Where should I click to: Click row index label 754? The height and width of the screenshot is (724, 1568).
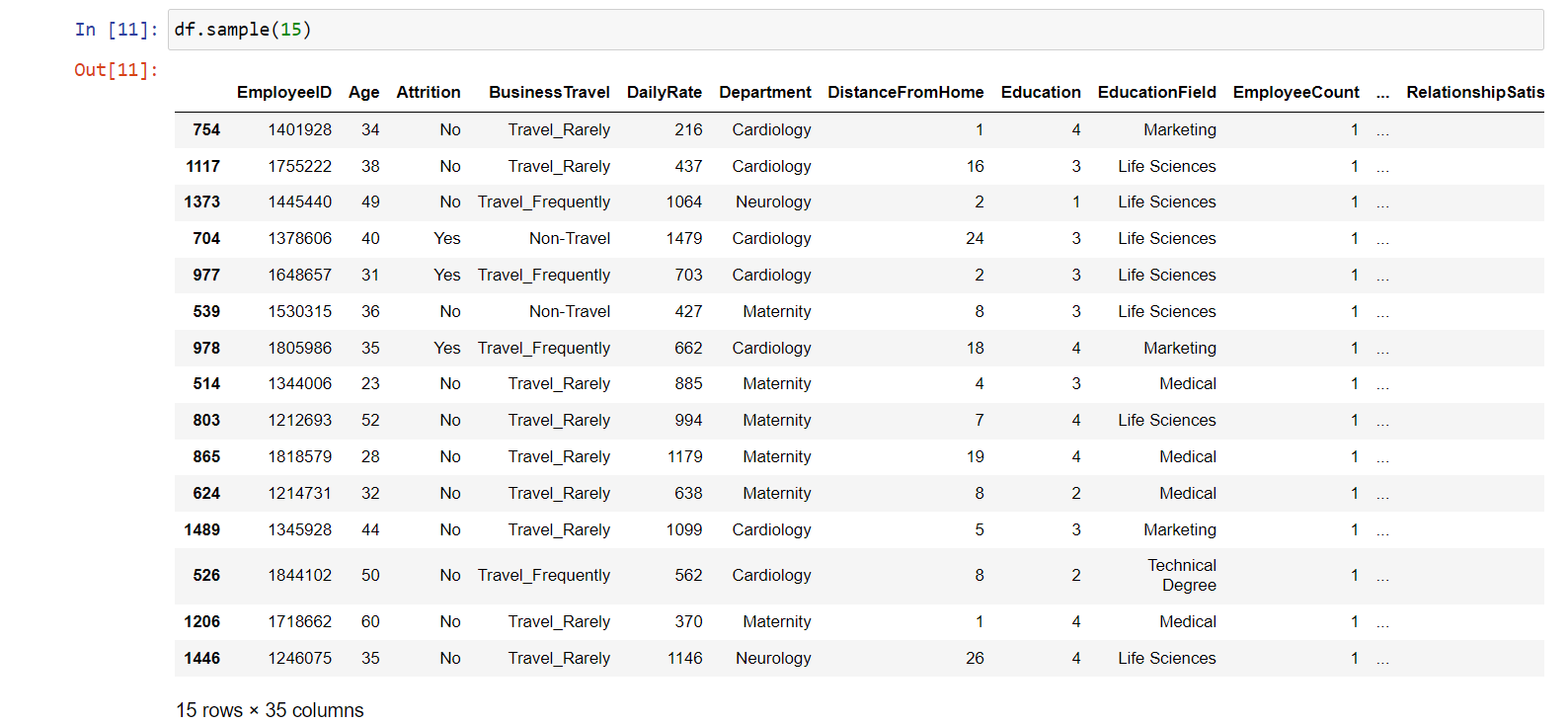click(x=206, y=129)
